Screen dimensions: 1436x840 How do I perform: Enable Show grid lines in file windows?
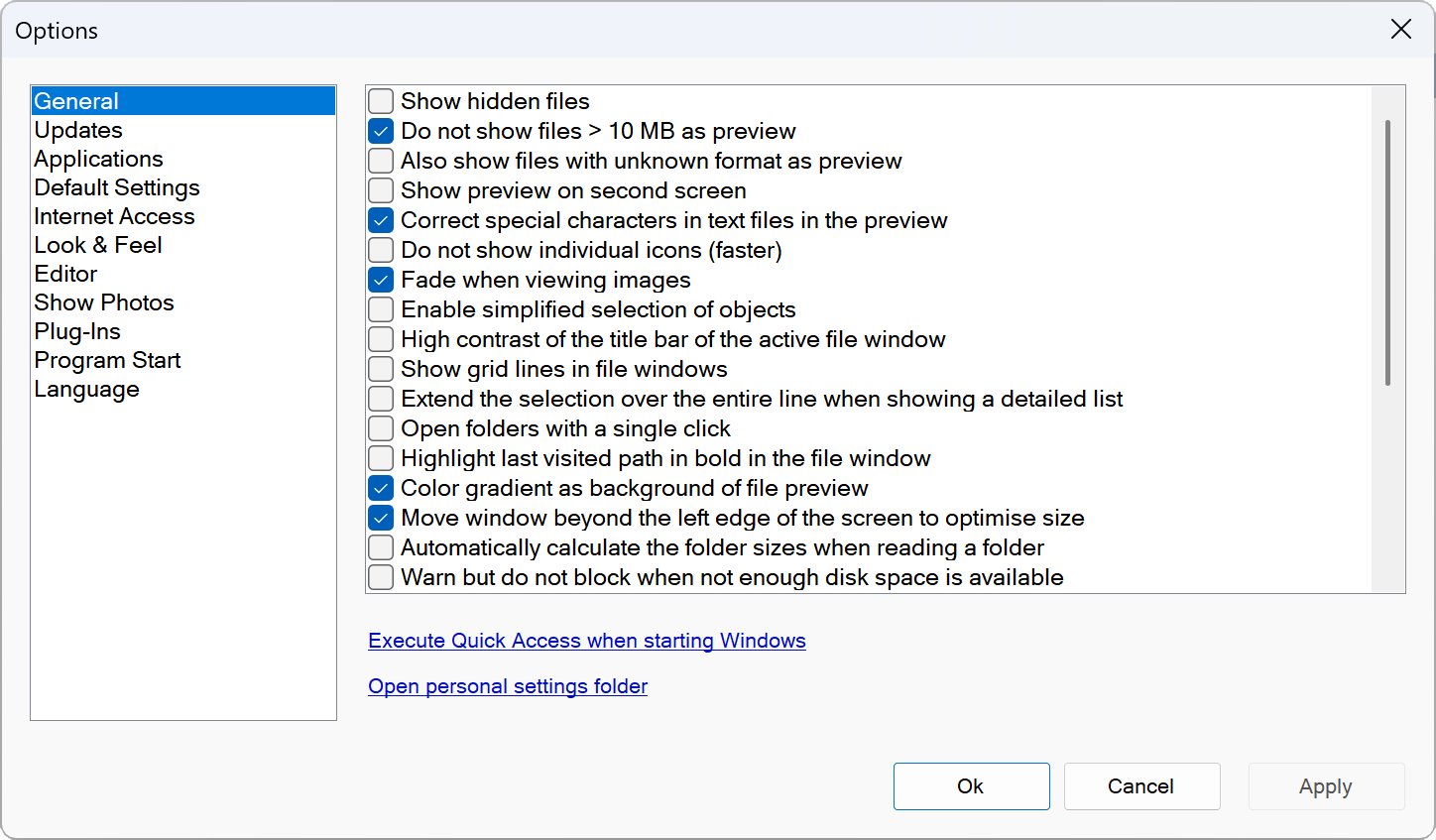pyautogui.click(x=381, y=369)
